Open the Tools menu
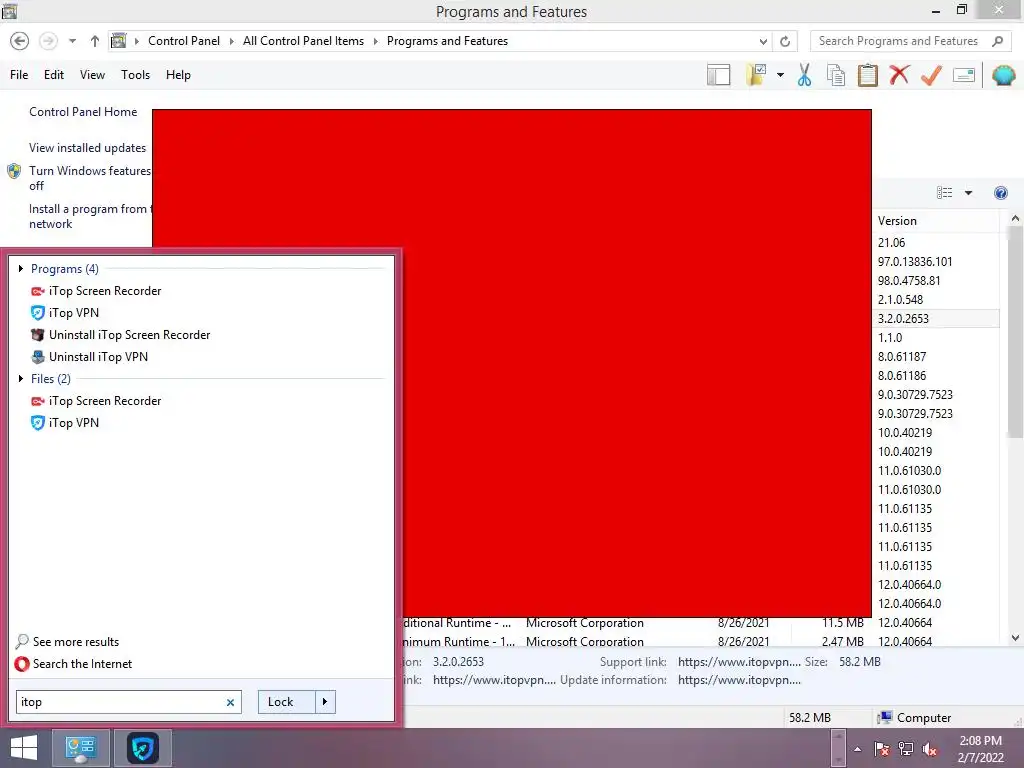Image resolution: width=1024 pixels, height=768 pixels. click(135, 74)
